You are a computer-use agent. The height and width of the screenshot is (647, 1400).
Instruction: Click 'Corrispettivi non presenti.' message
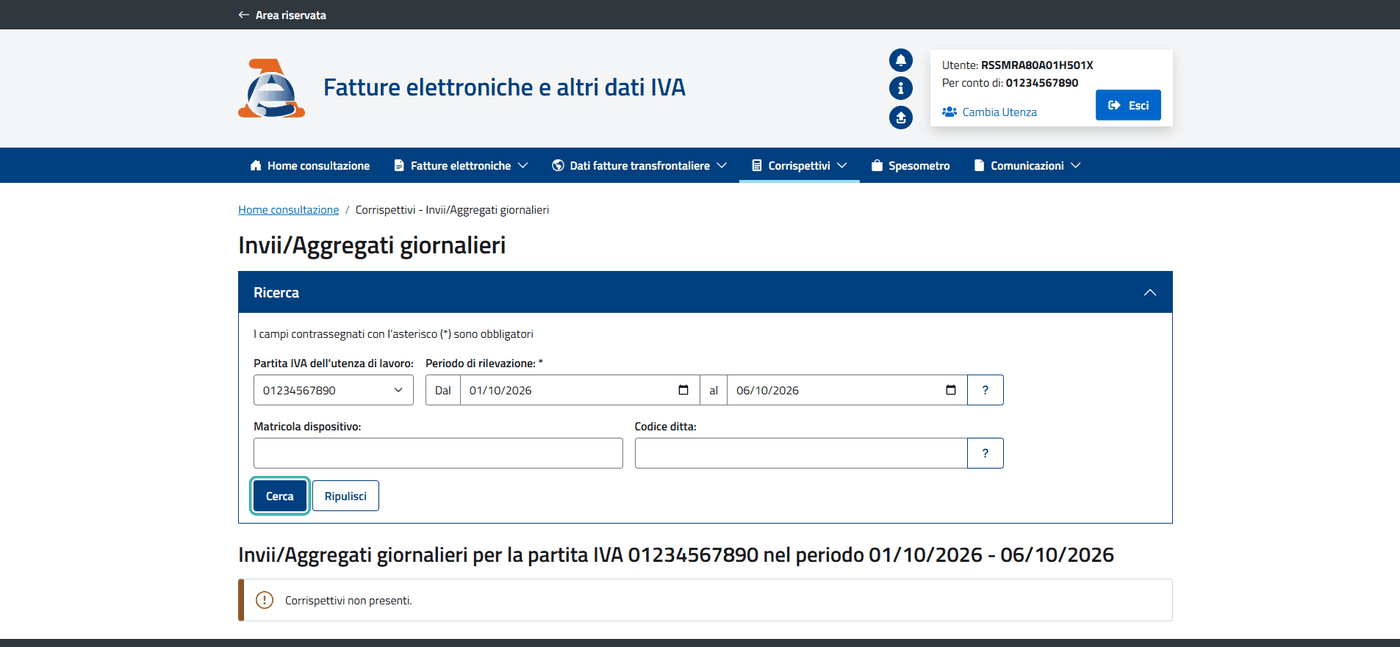click(348, 601)
